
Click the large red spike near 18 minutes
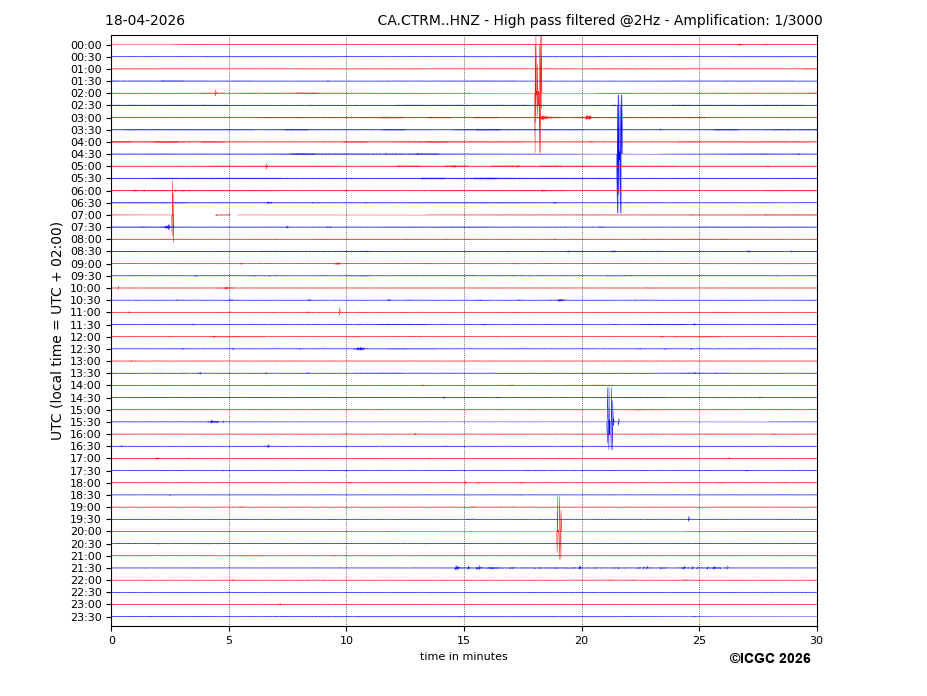538,95
